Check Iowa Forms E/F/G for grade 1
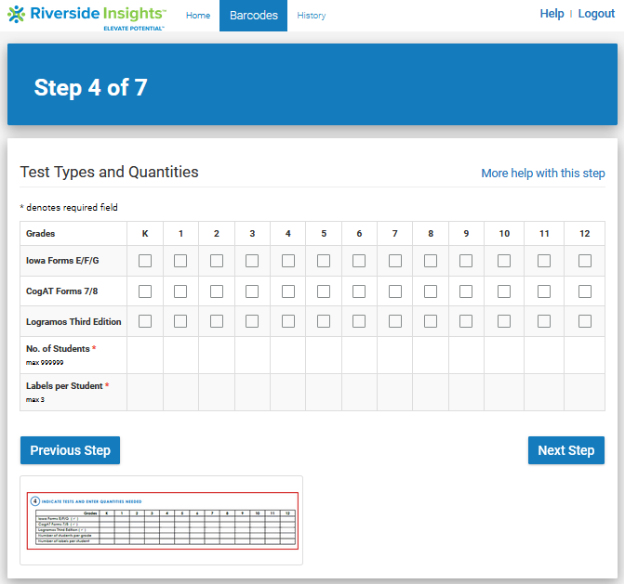Image resolution: width=624 pixels, height=584 pixels. 180,261
